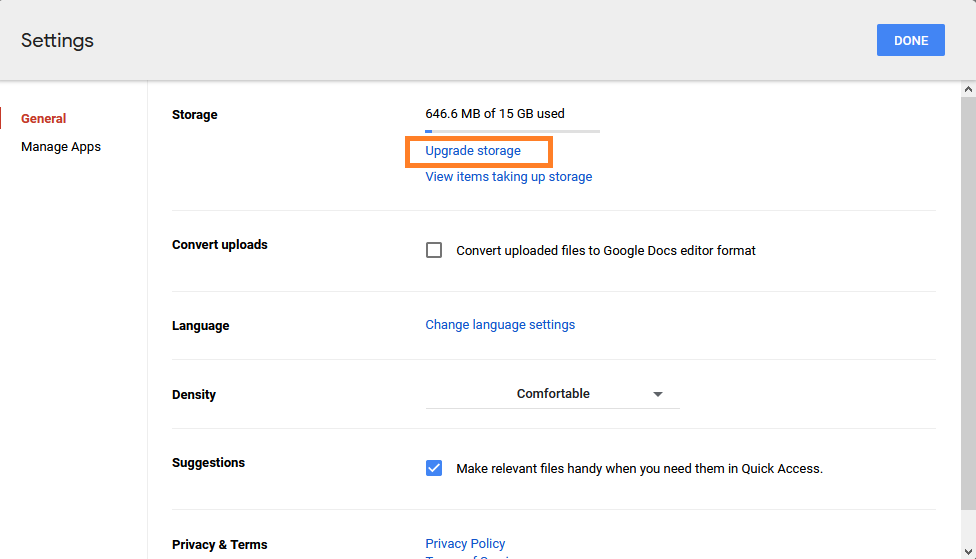The height and width of the screenshot is (559, 976).
Task: Click the Privacy & Terms section heading
Action: tap(219, 545)
